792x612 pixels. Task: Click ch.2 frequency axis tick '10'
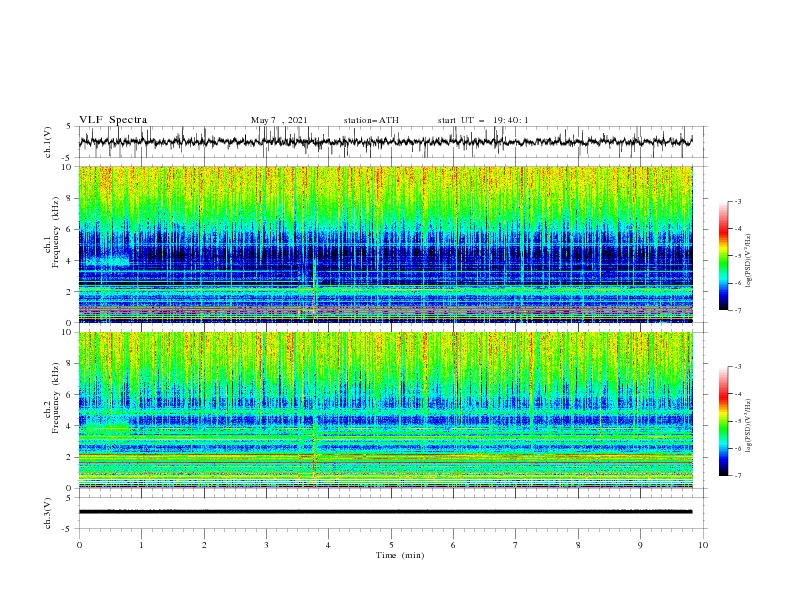(x=68, y=332)
